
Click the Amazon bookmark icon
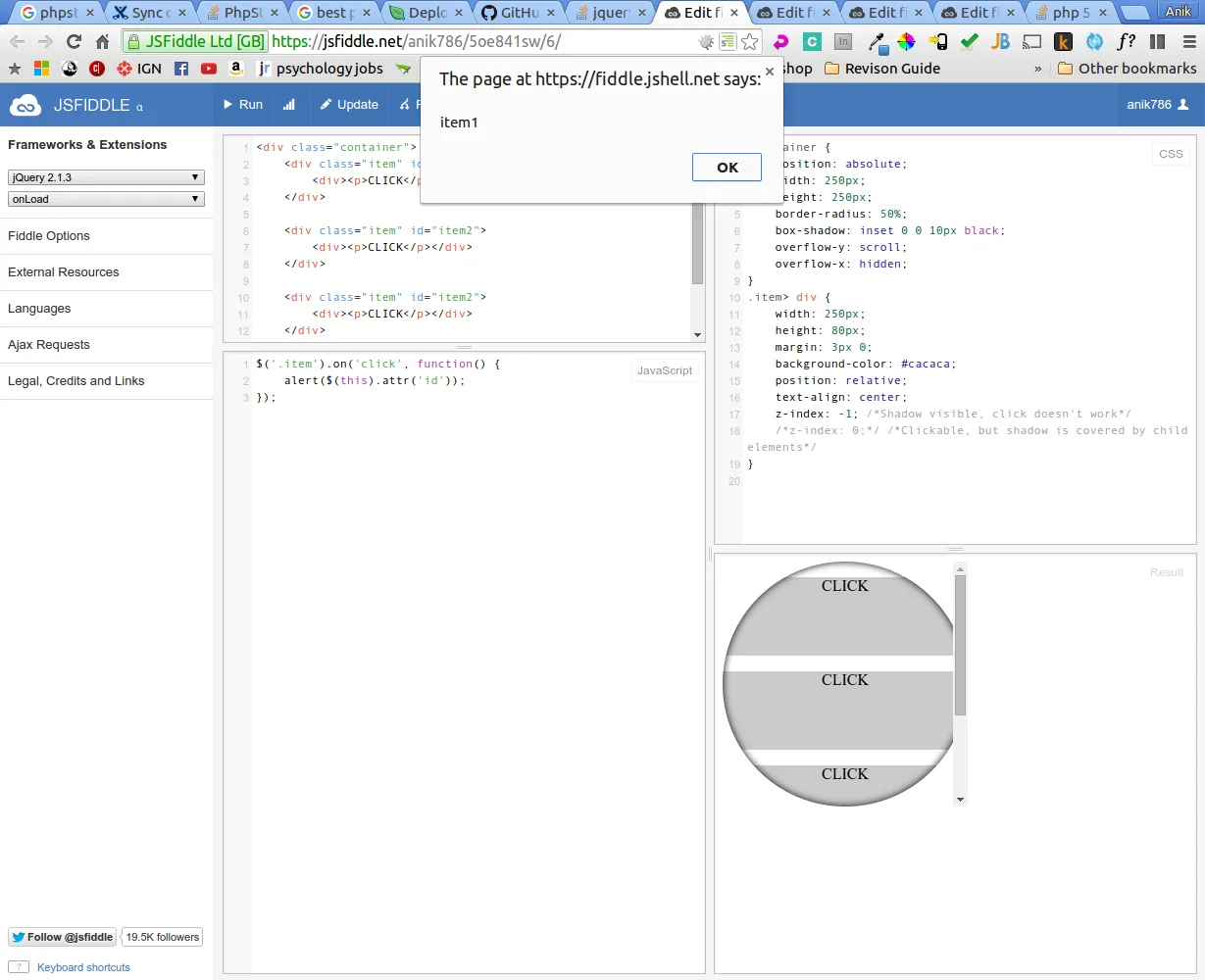(236, 69)
